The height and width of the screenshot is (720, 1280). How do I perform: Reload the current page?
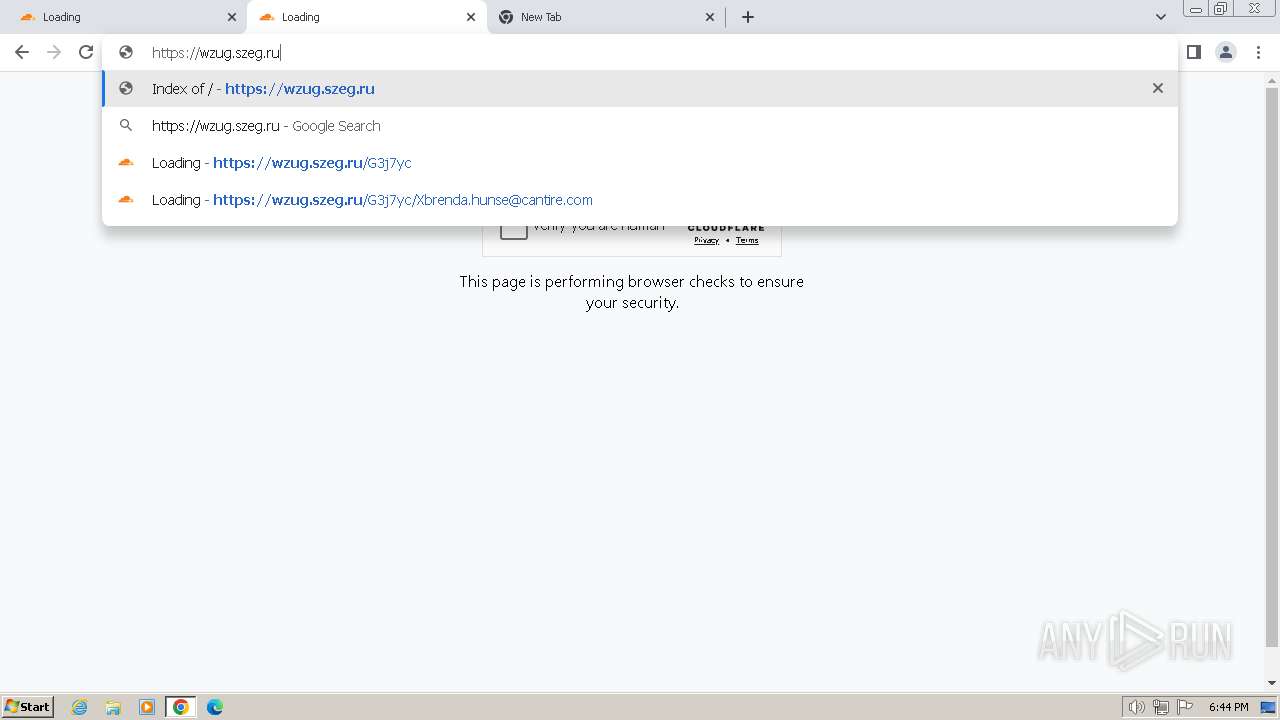click(x=86, y=52)
